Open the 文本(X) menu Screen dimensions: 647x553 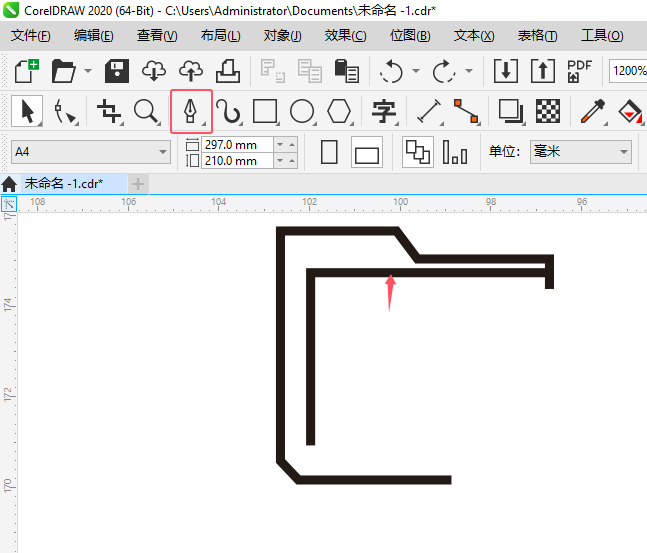point(474,36)
